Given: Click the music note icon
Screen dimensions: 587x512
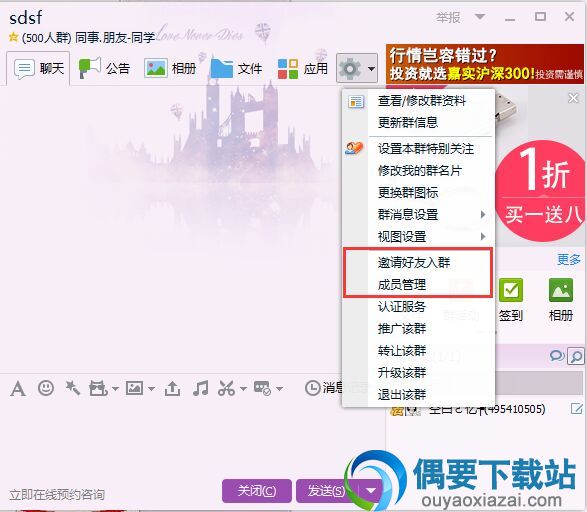Looking at the screenshot, I should (x=201, y=388).
